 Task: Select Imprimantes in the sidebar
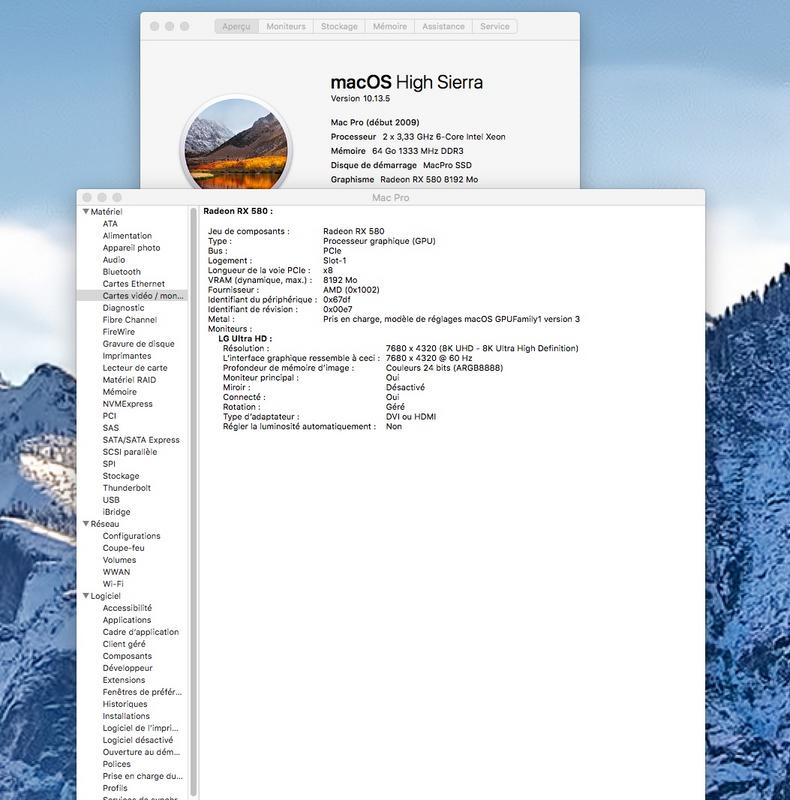click(x=127, y=356)
